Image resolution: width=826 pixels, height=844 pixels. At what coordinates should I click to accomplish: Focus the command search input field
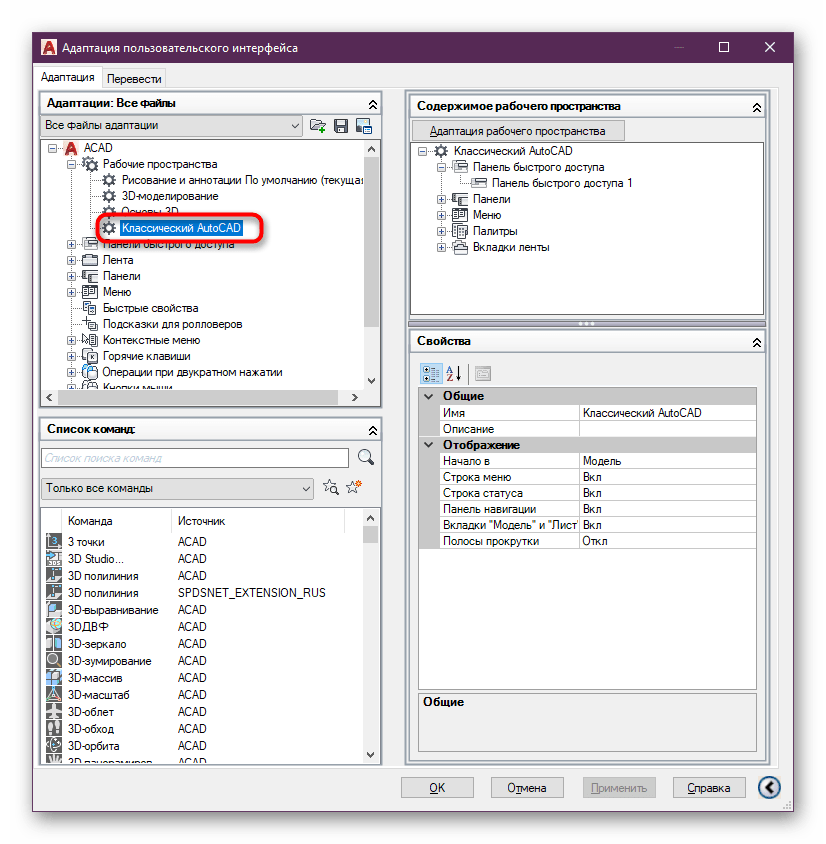pos(195,458)
